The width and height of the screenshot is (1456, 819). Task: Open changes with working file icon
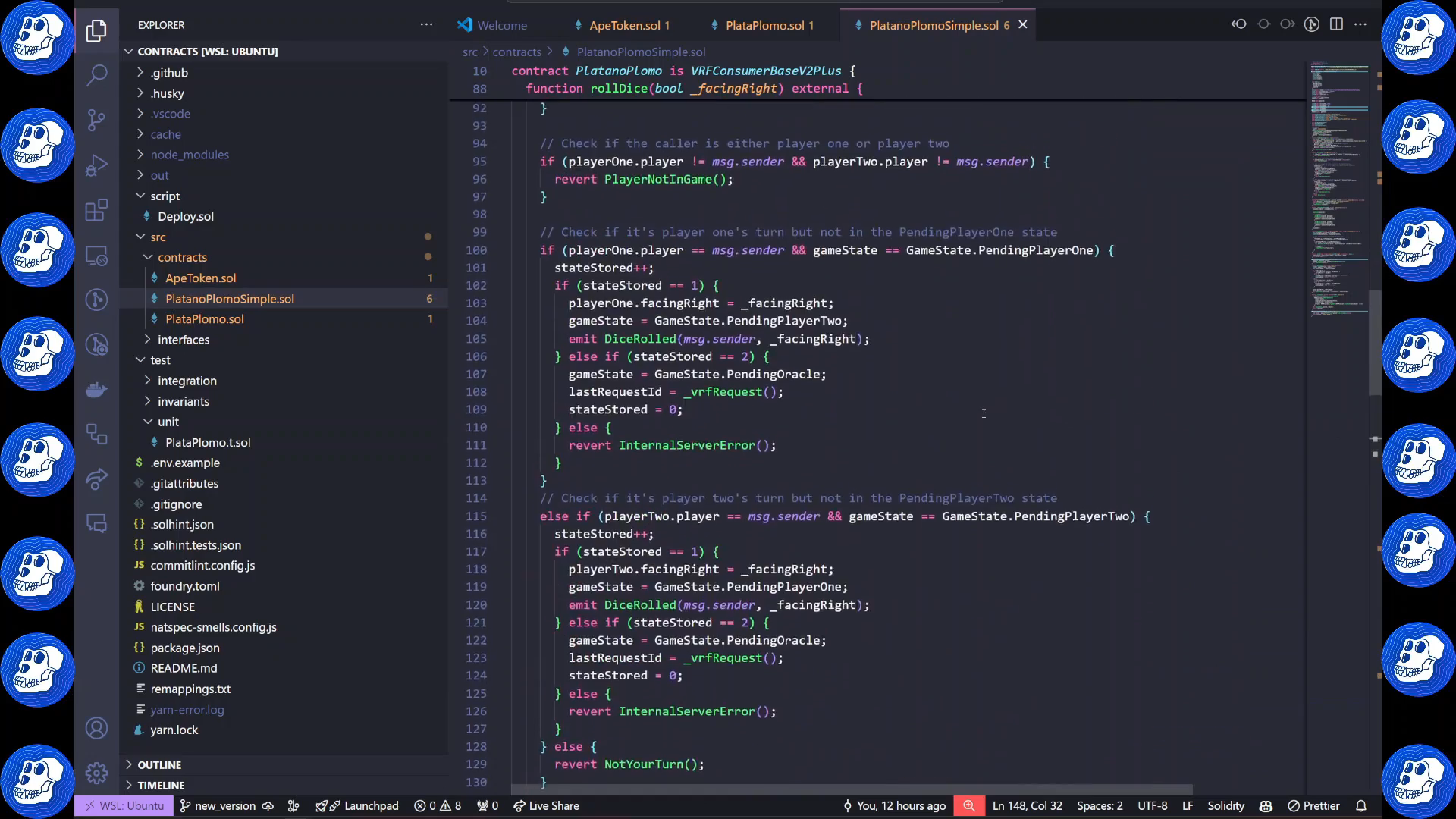[1263, 24]
